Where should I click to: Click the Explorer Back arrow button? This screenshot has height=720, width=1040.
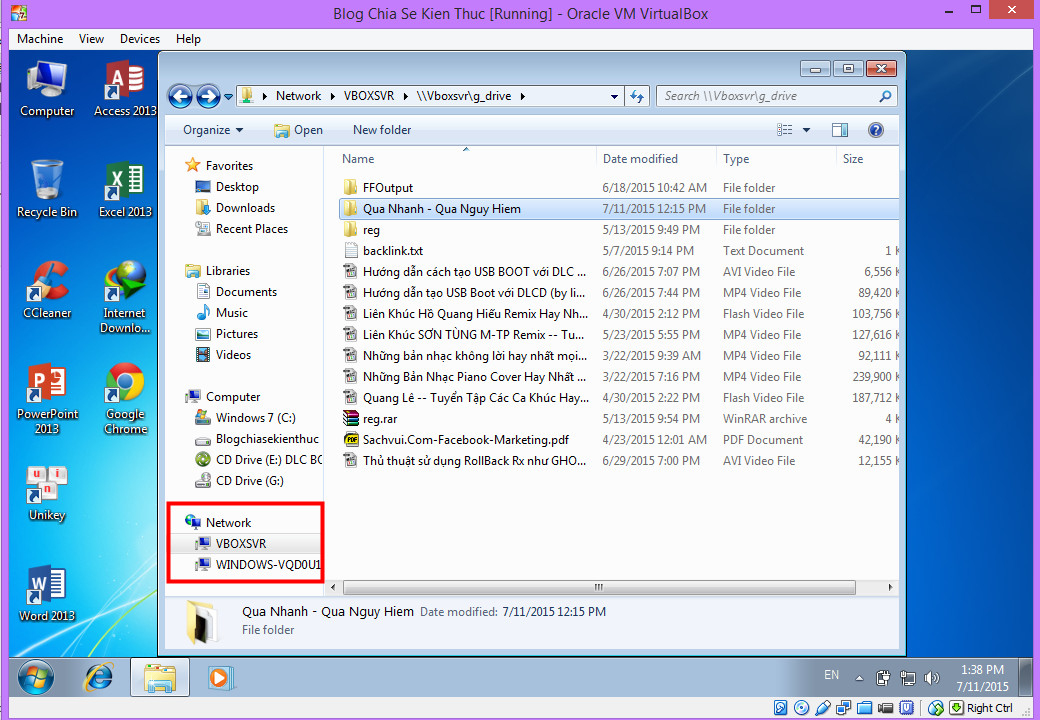coord(180,97)
